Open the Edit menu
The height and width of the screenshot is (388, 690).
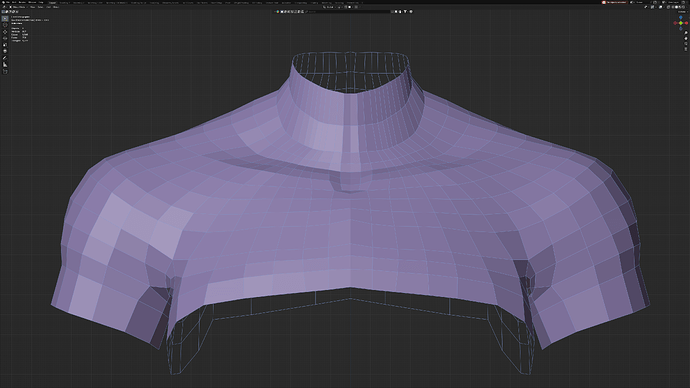(x=14, y=2)
